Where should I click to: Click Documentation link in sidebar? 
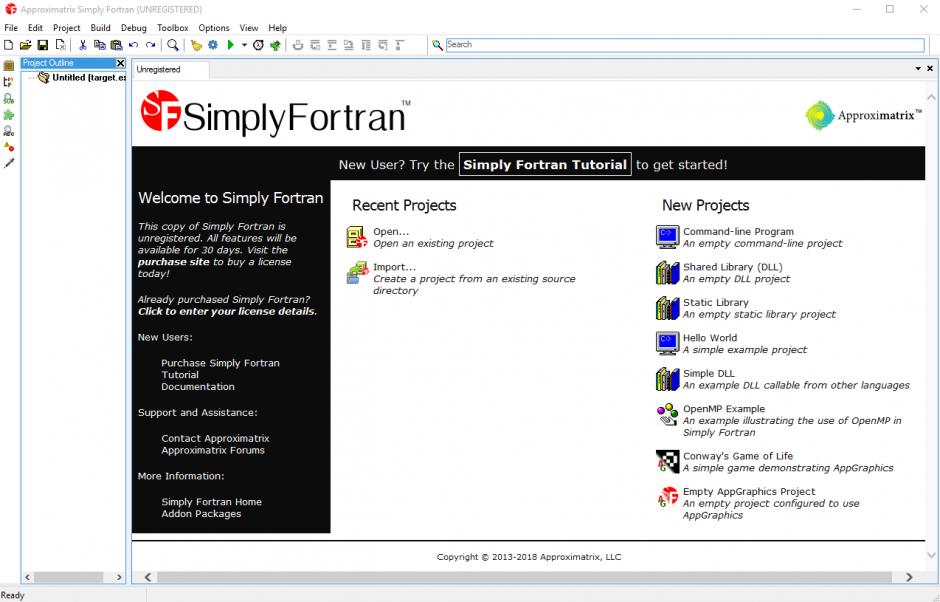198,387
